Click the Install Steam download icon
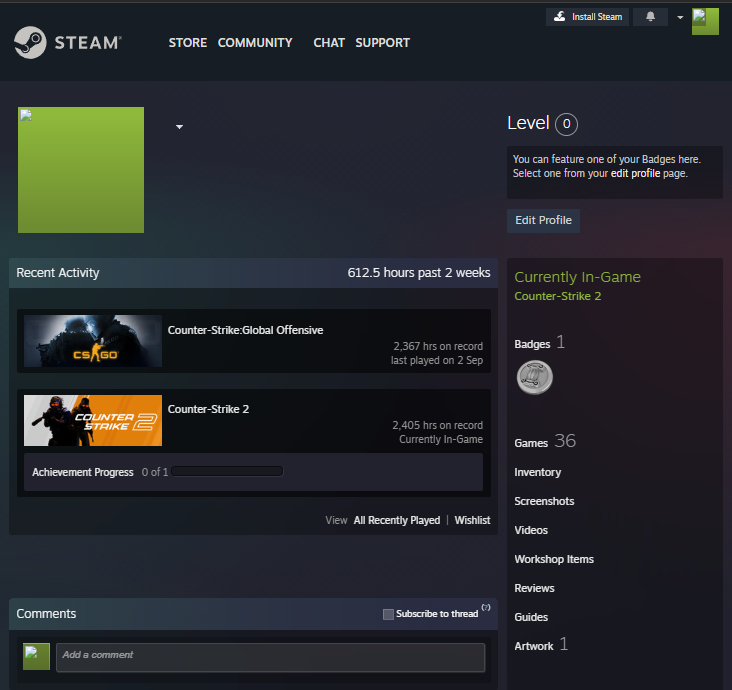This screenshot has width=732, height=690. click(x=559, y=17)
